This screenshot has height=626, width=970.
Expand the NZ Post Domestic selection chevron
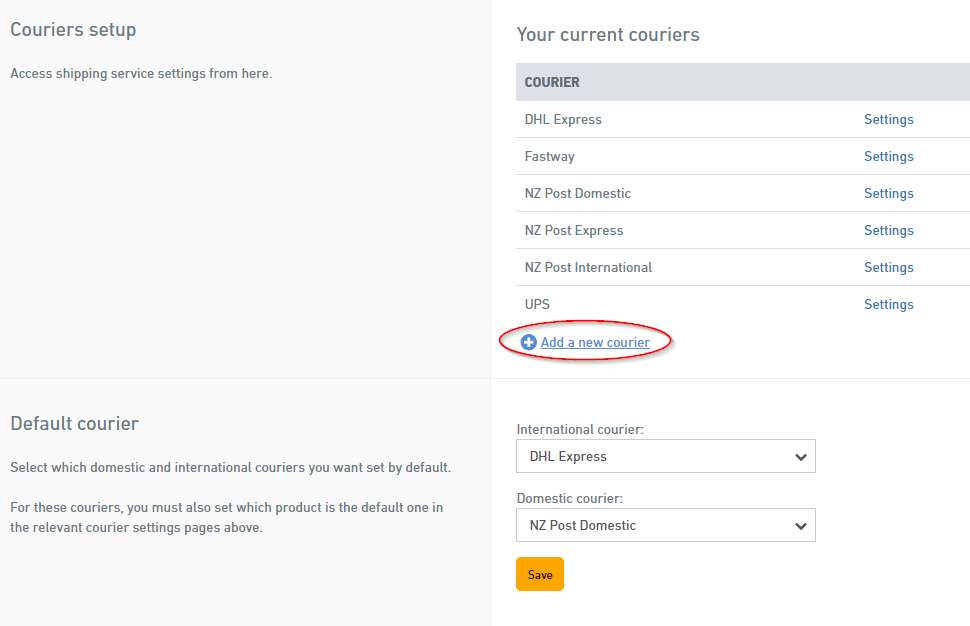point(800,525)
